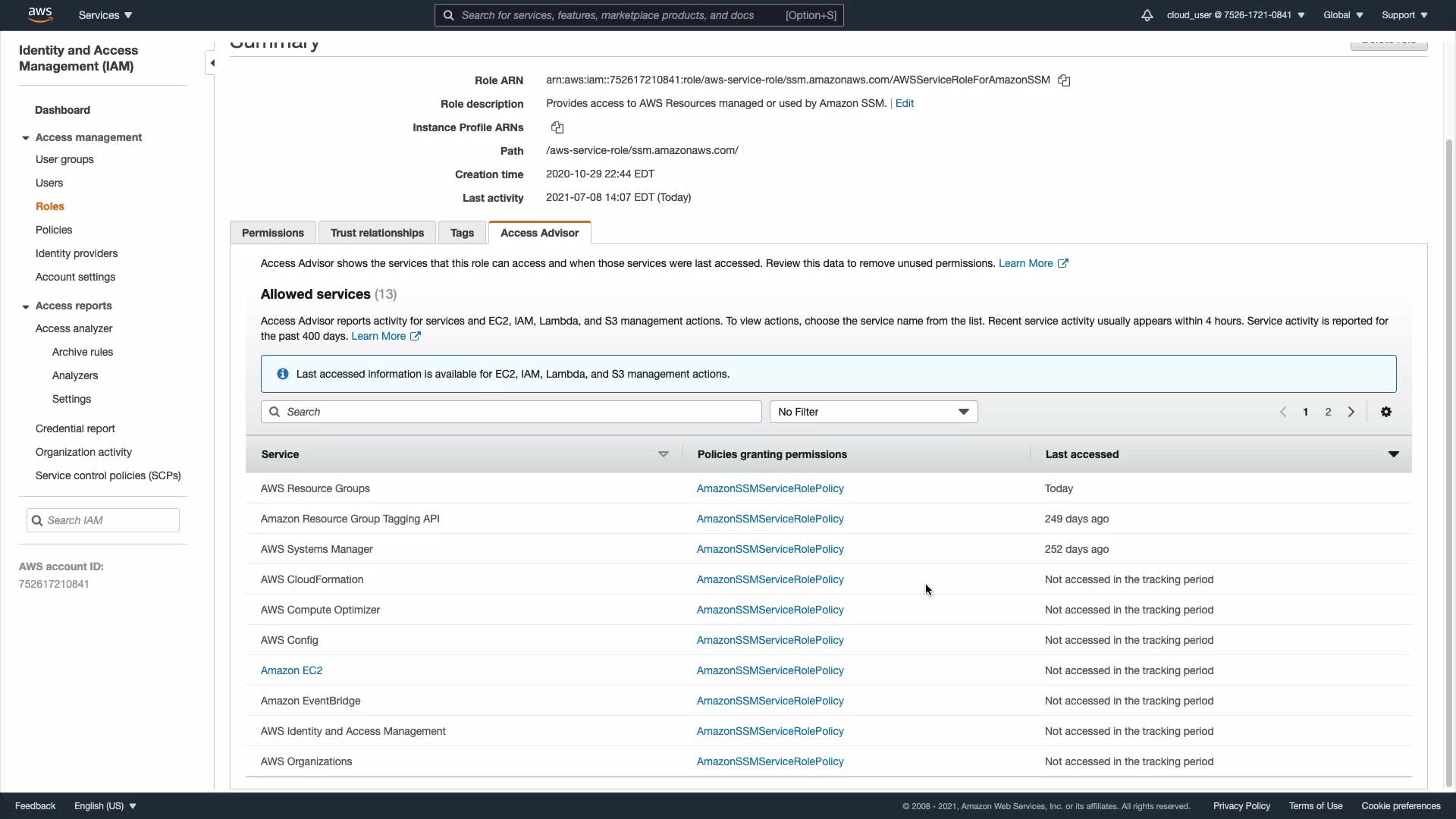Click Edit next to role description

click(904, 103)
